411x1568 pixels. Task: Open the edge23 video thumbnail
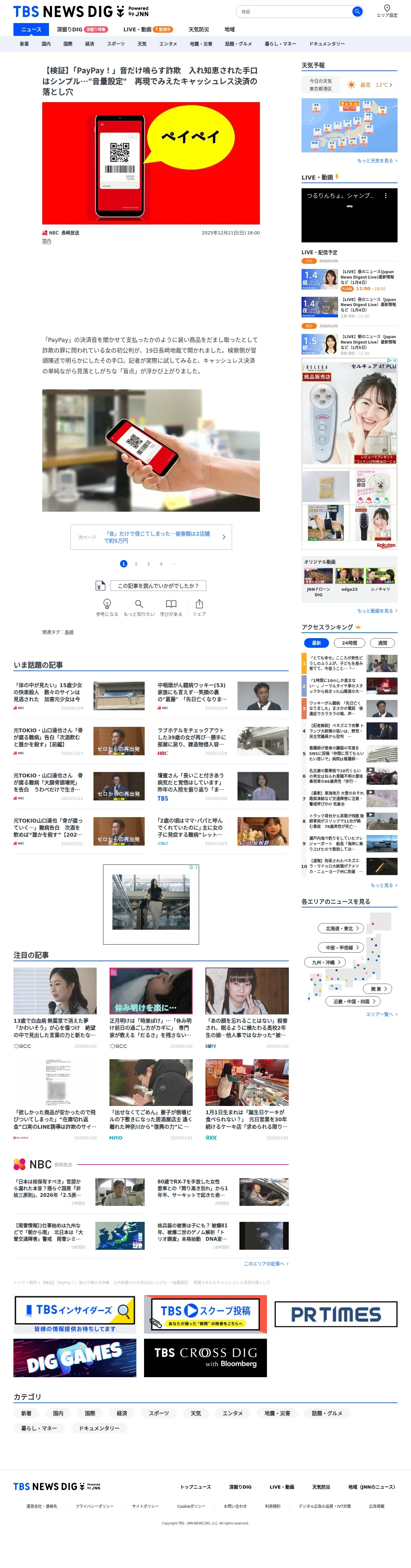[350, 576]
